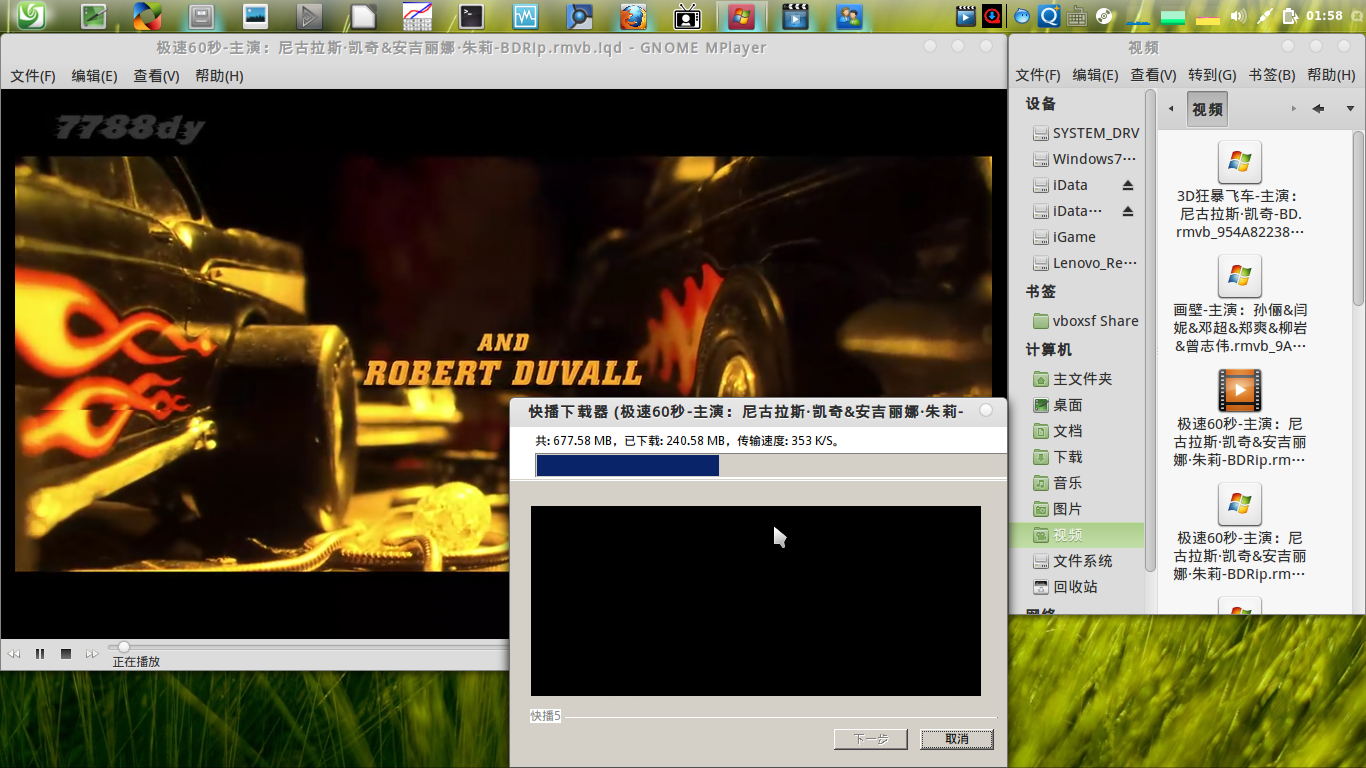Eject the first iData drive

click(1128, 185)
